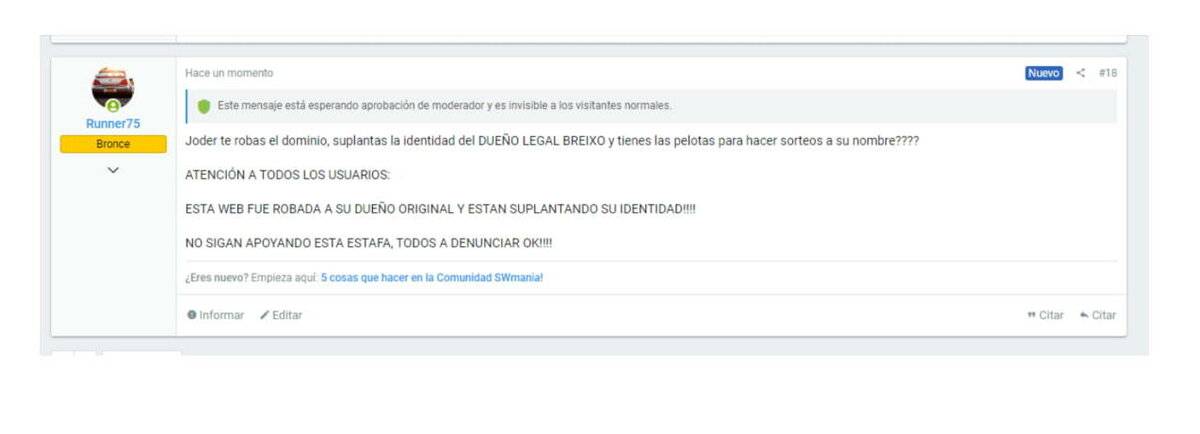
Task: Click the share icon next to #18
Action: (x=1081, y=73)
